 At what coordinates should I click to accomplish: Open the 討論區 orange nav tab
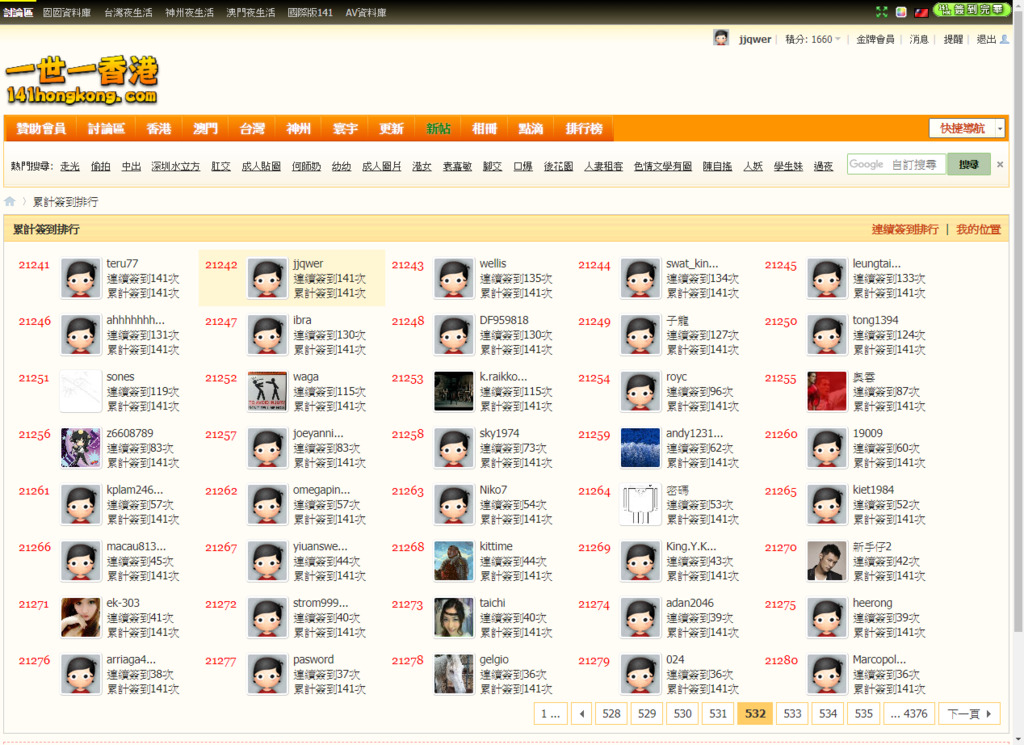coord(106,129)
